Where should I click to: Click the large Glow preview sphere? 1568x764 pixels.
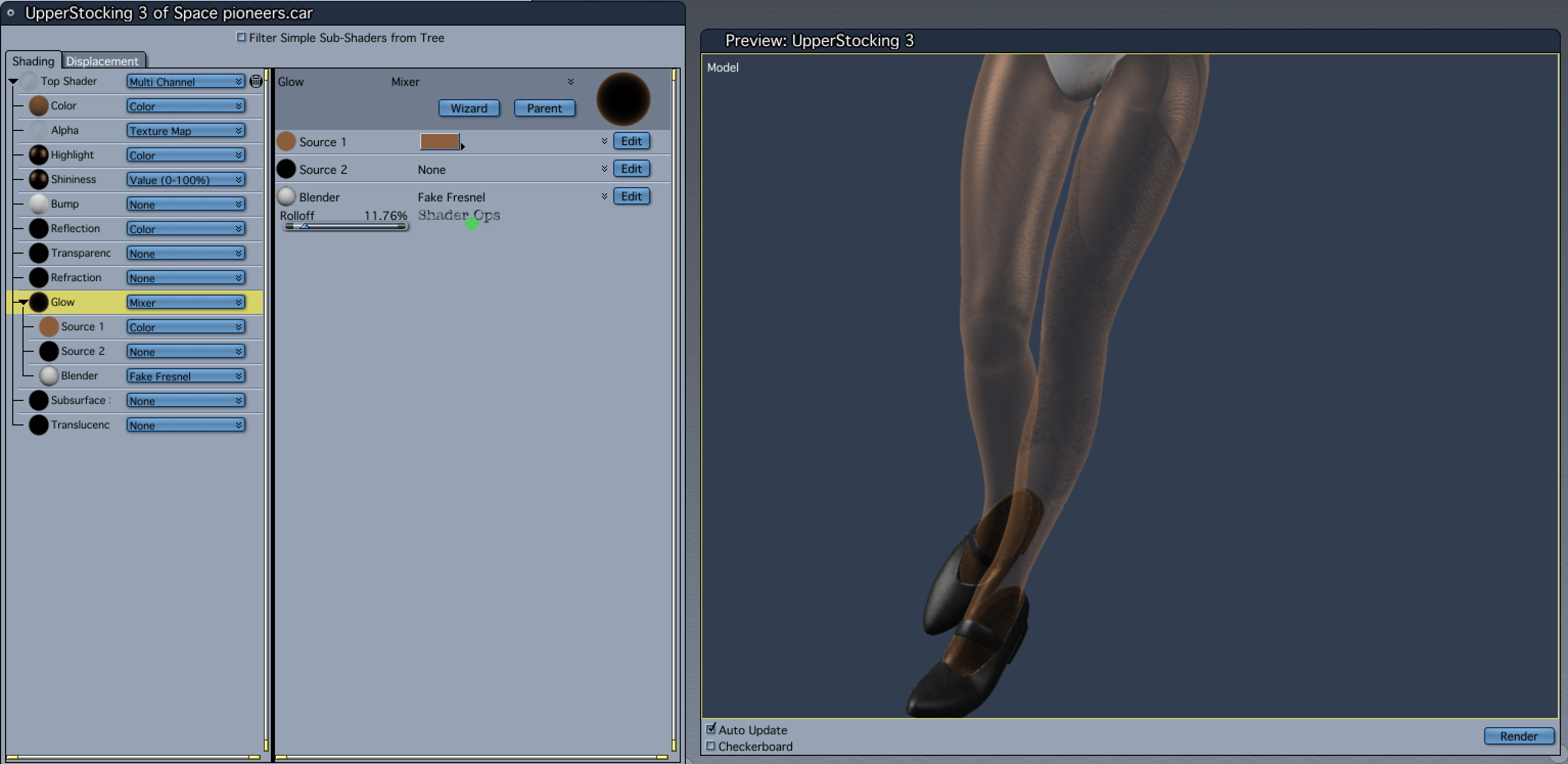pyautogui.click(x=622, y=99)
